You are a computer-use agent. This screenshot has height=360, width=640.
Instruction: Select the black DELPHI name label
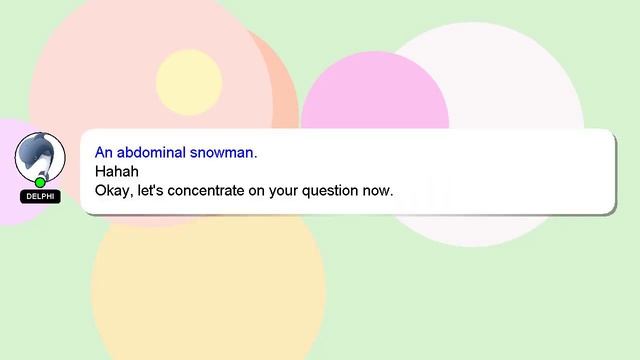(40, 196)
